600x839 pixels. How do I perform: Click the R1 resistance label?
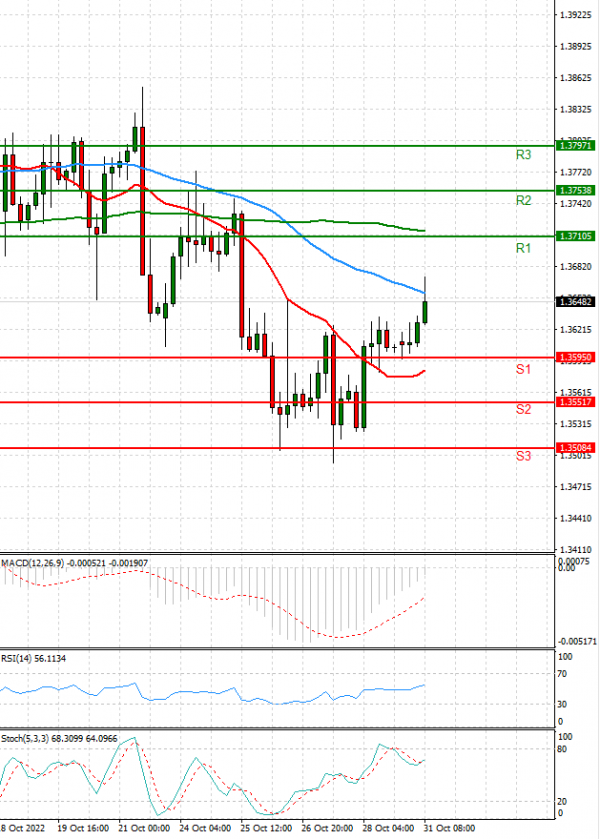[x=523, y=248]
